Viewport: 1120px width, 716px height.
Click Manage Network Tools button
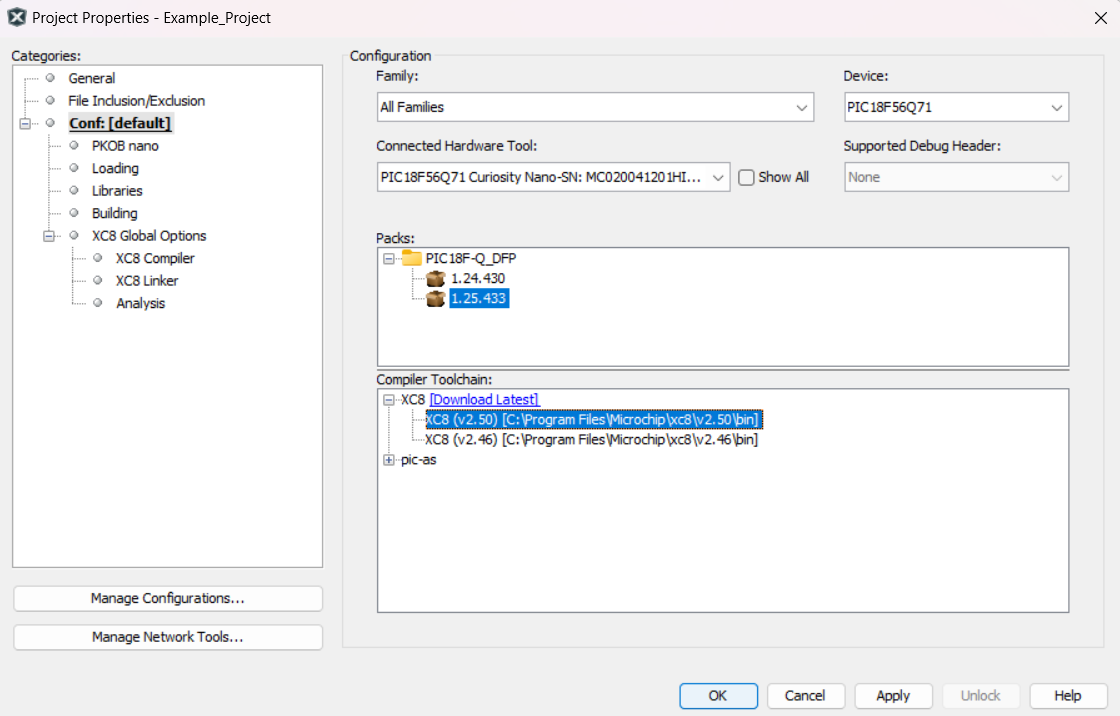coord(168,637)
